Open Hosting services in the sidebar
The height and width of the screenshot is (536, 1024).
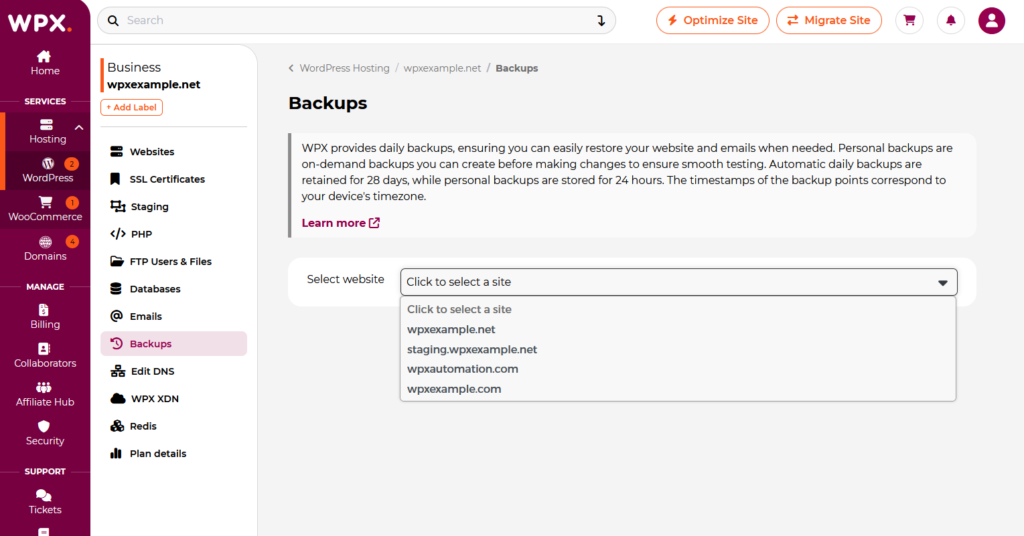point(47,131)
